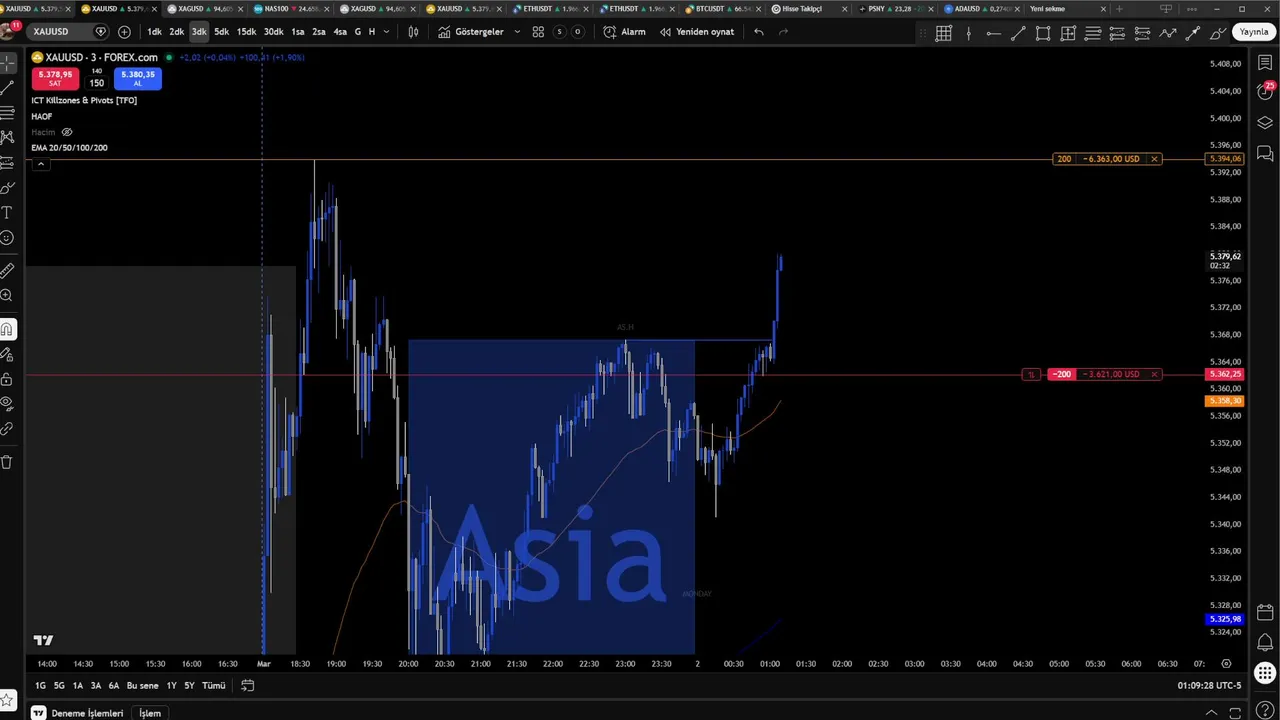The image size is (1280, 720).
Task: Open object tree layers icon
Action: click(x=1265, y=123)
